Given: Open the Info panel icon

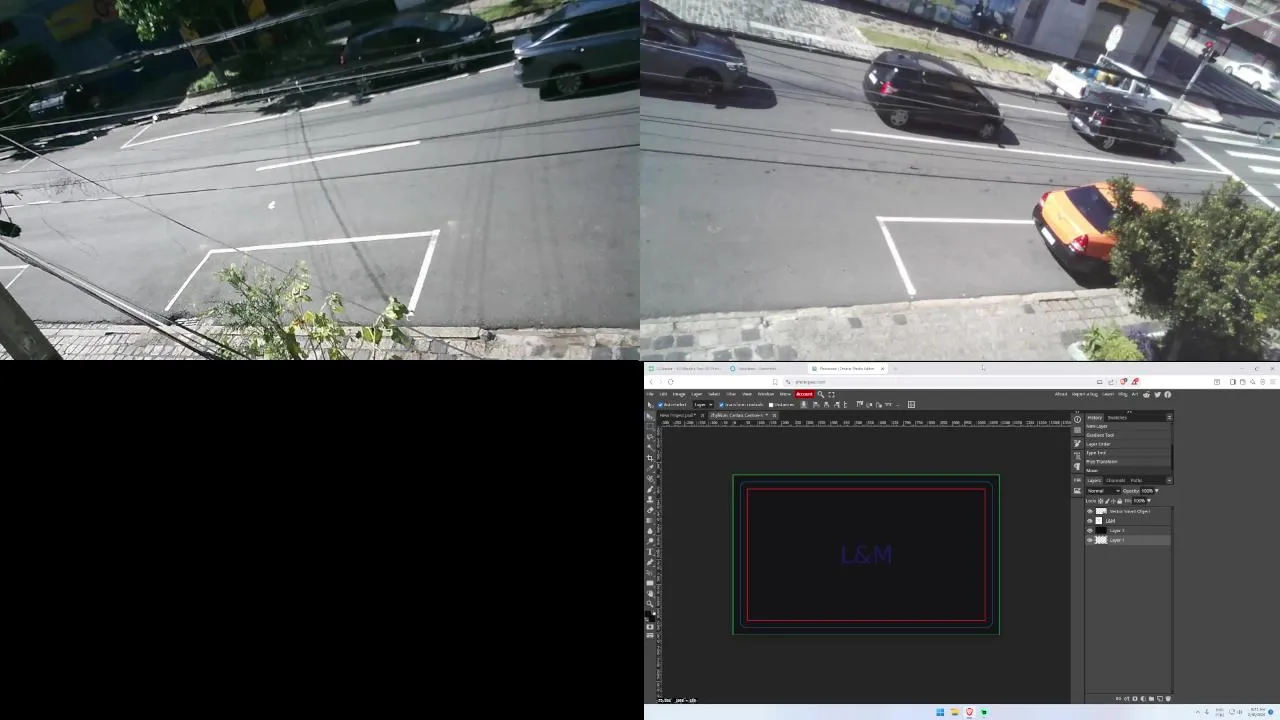Looking at the screenshot, I should (1077, 419).
